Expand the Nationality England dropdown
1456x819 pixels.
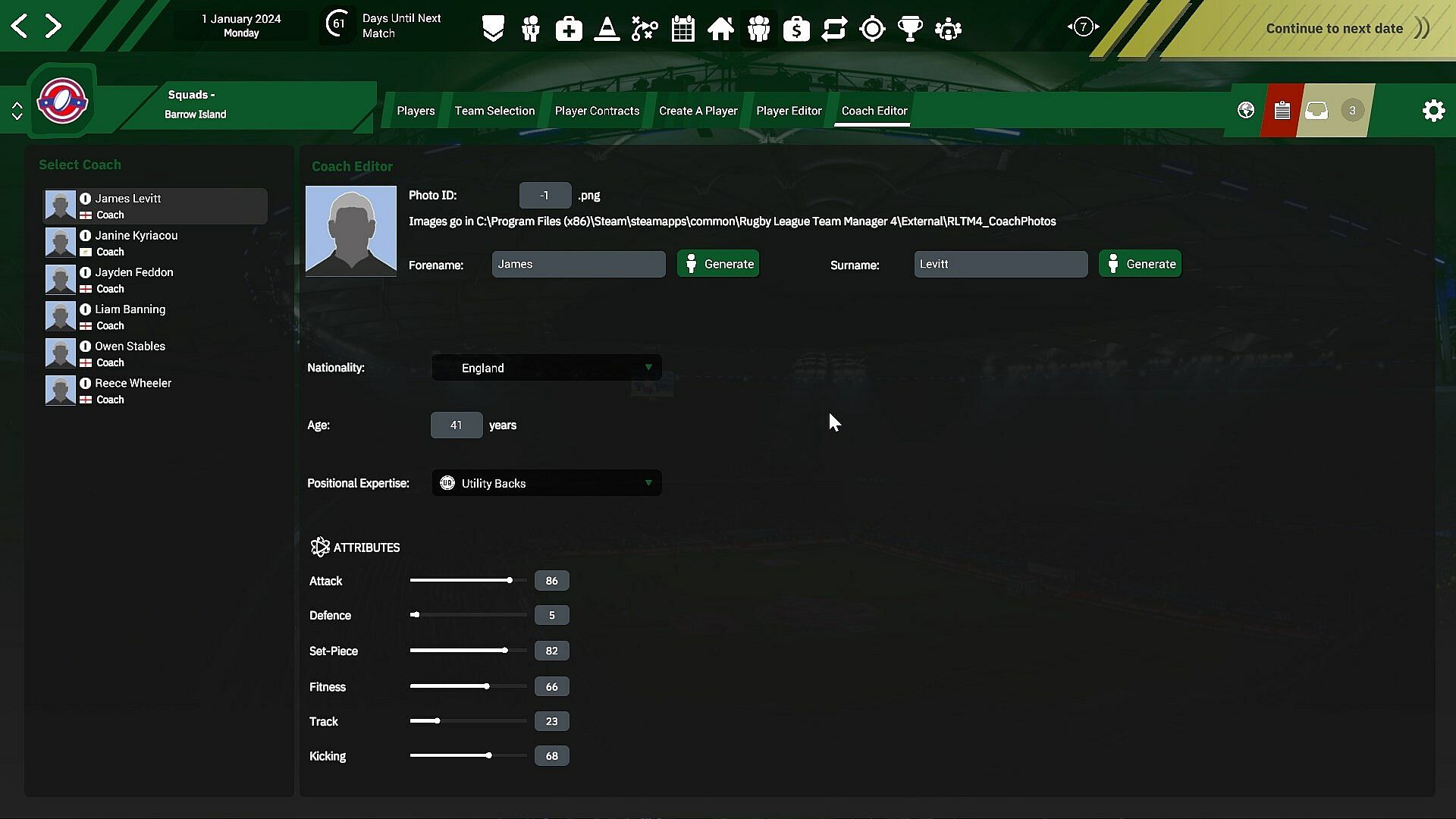(546, 368)
